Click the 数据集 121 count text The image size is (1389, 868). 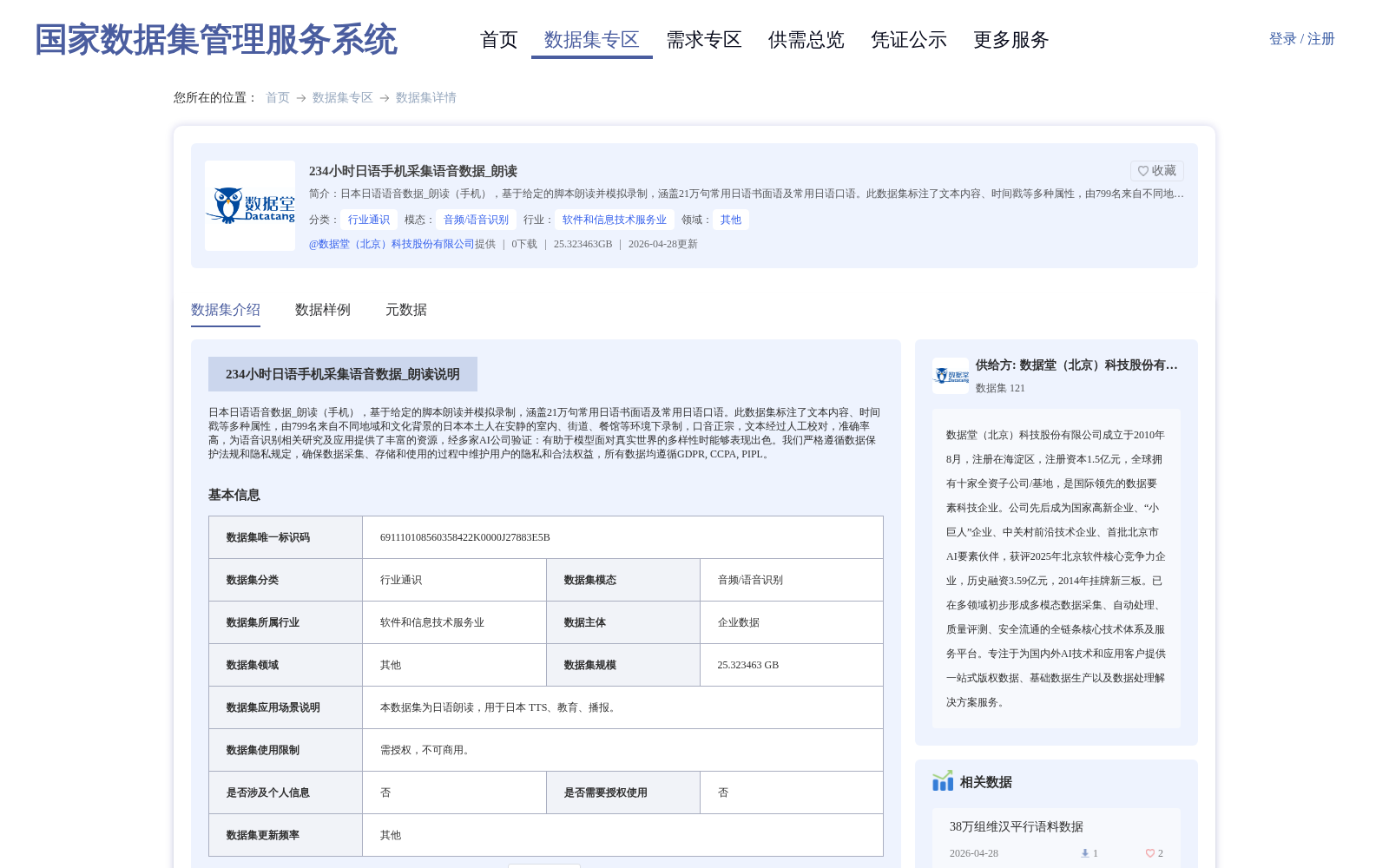pos(1000,388)
